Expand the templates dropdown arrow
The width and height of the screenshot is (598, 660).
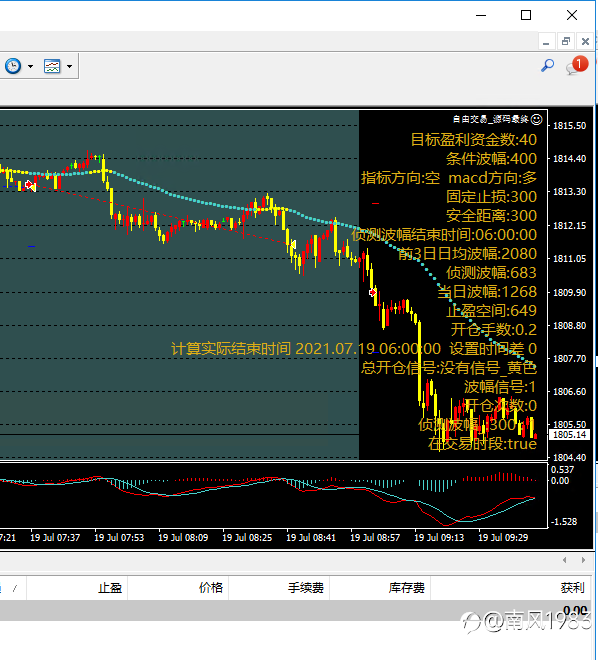tap(69, 66)
